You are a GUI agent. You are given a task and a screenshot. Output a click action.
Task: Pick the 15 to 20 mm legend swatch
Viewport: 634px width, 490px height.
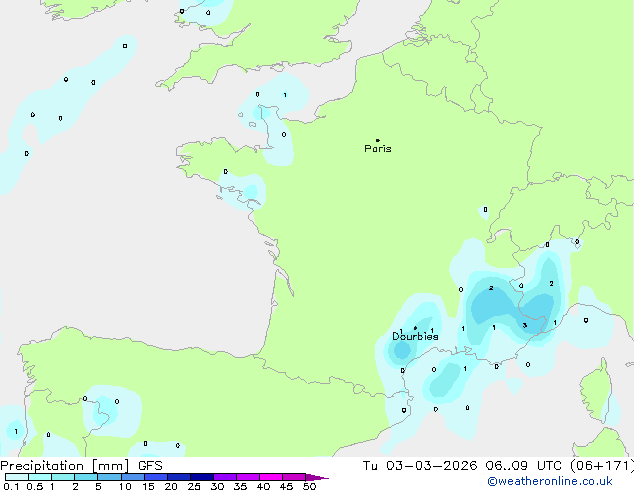tap(155, 477)
